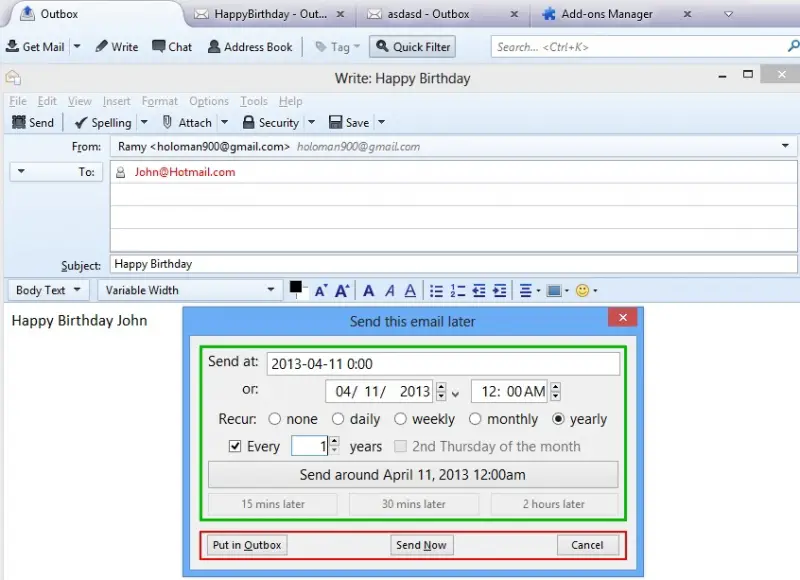Viewport: 800px width, 580px height.
Task: Uncheck the Every checkbox
Action: click(x=235, y=446)
